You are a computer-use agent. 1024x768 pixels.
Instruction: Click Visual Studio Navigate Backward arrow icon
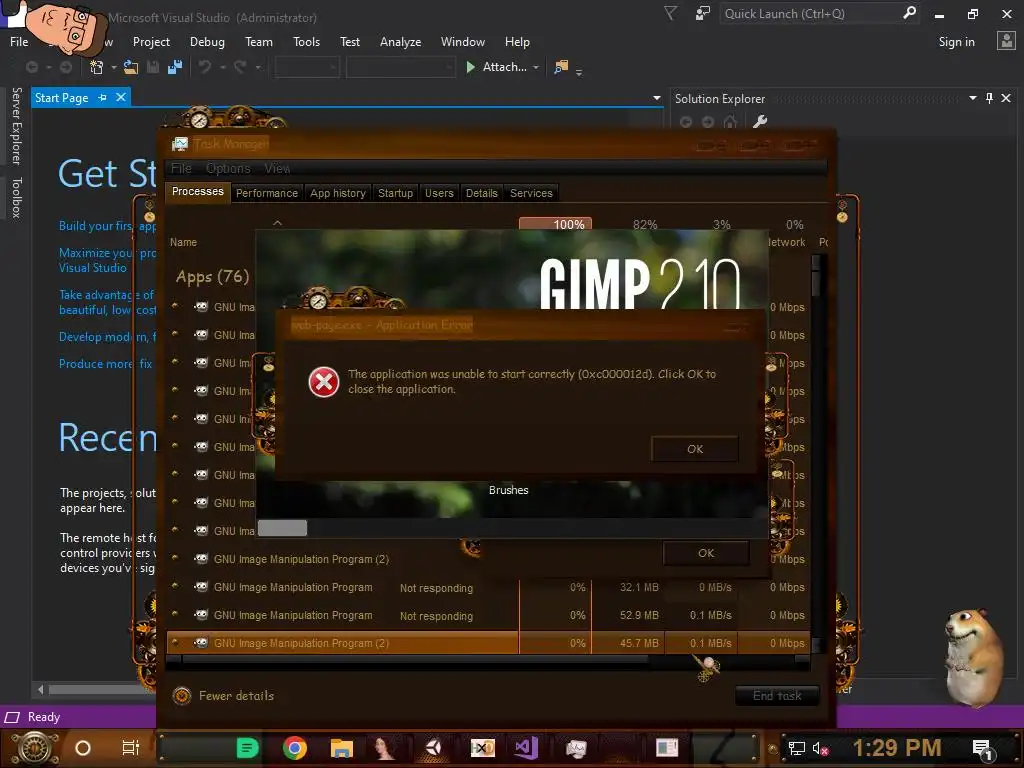click(x=31, y=67)
